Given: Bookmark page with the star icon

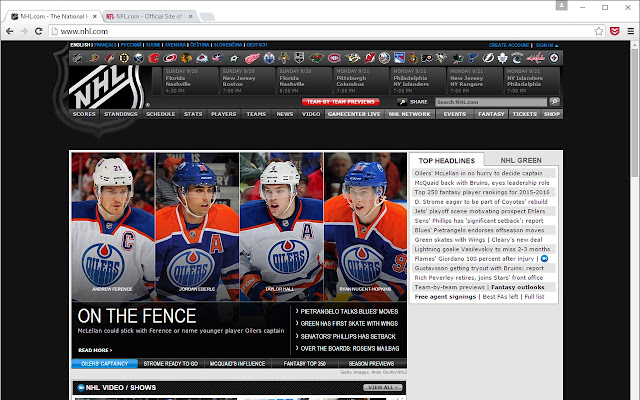Looking at the screenshot, I should [x=598, y=31].
